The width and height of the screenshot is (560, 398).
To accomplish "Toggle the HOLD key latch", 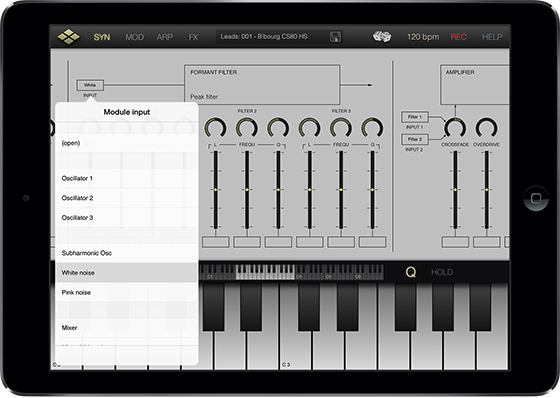I will point(442,272).
